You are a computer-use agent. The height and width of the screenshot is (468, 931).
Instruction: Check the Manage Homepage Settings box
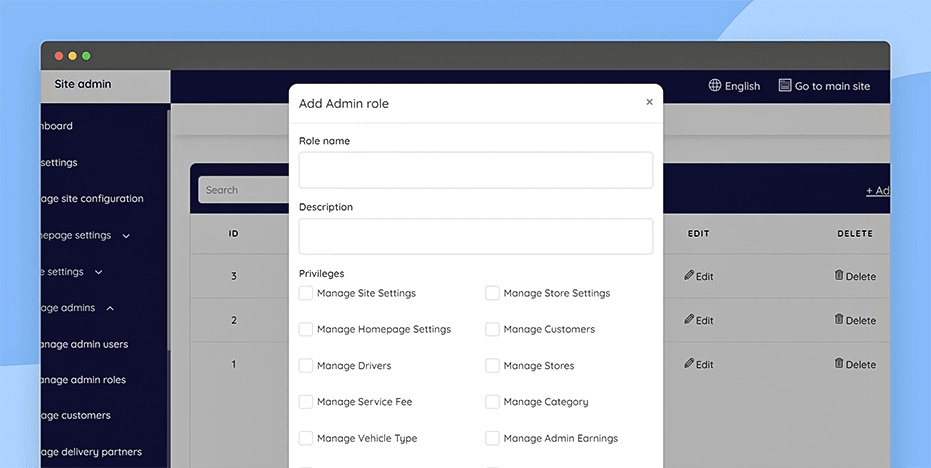tap(306, 329)
